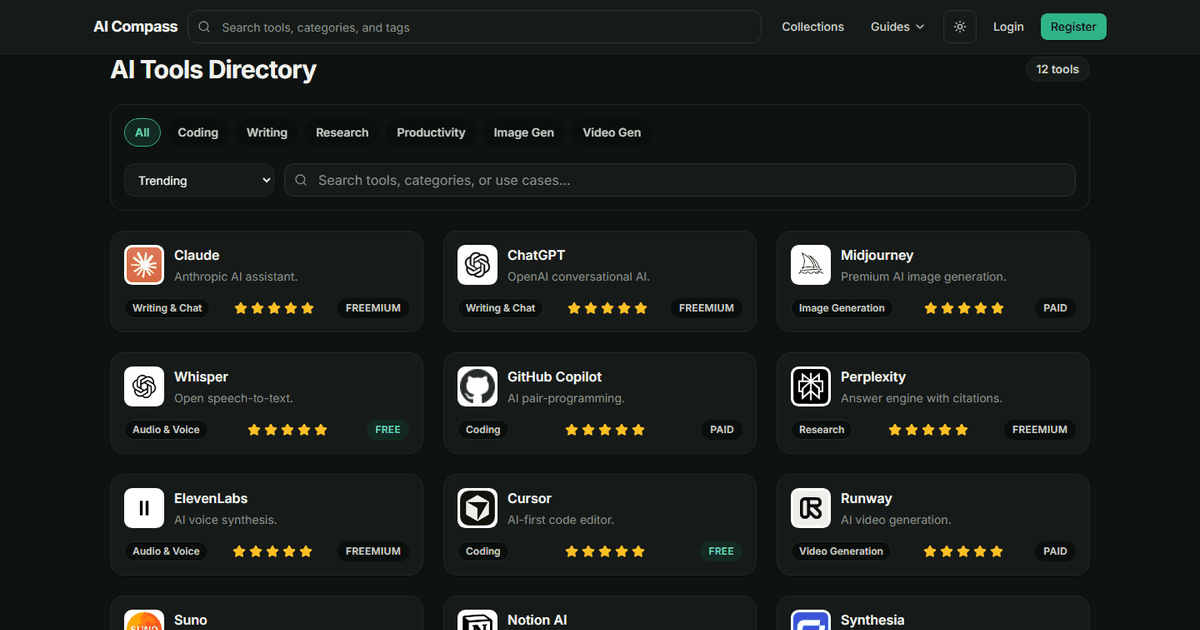This screenshot has width=1200, height=630.
Task: Click the PAID badge on GitHub Copilot
Action: coord(722,430)
